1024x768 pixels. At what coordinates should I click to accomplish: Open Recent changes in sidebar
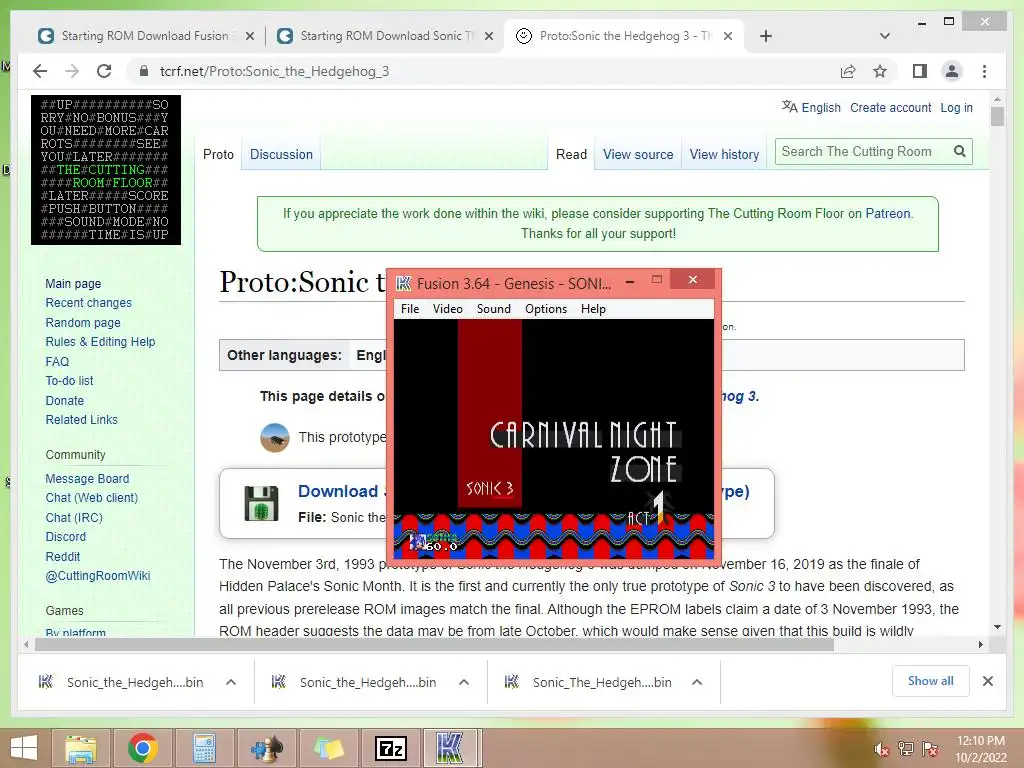(88, 303)
